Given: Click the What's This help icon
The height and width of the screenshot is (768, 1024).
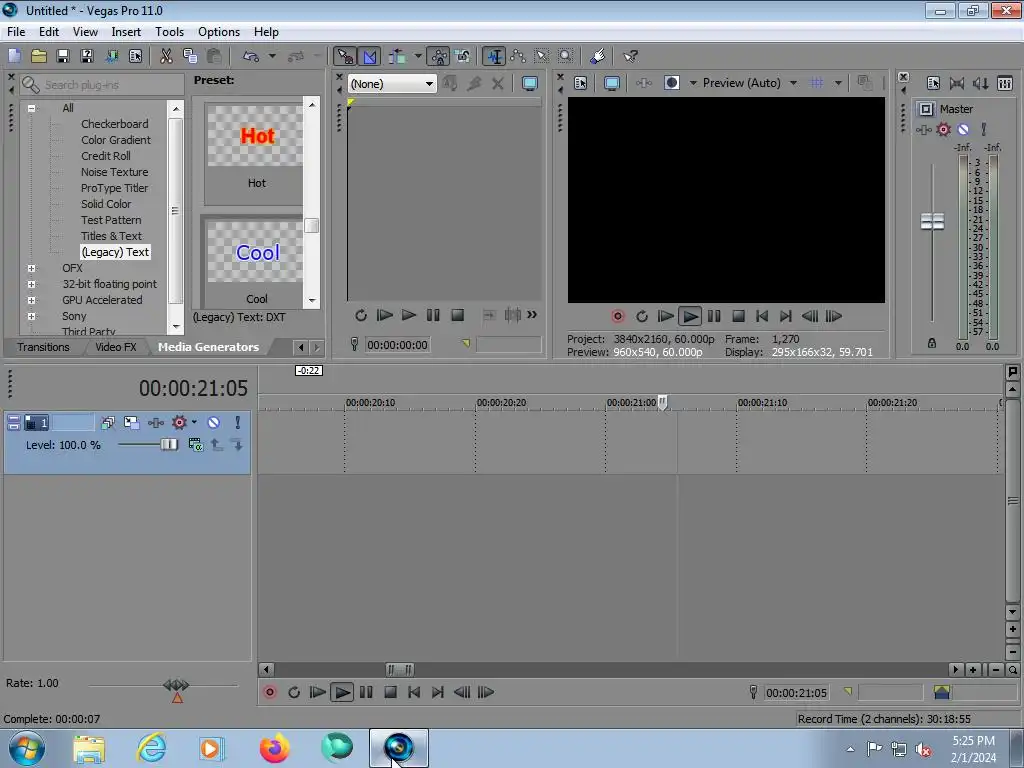Looking at the screenshot, I should click(x=630, y=56).
